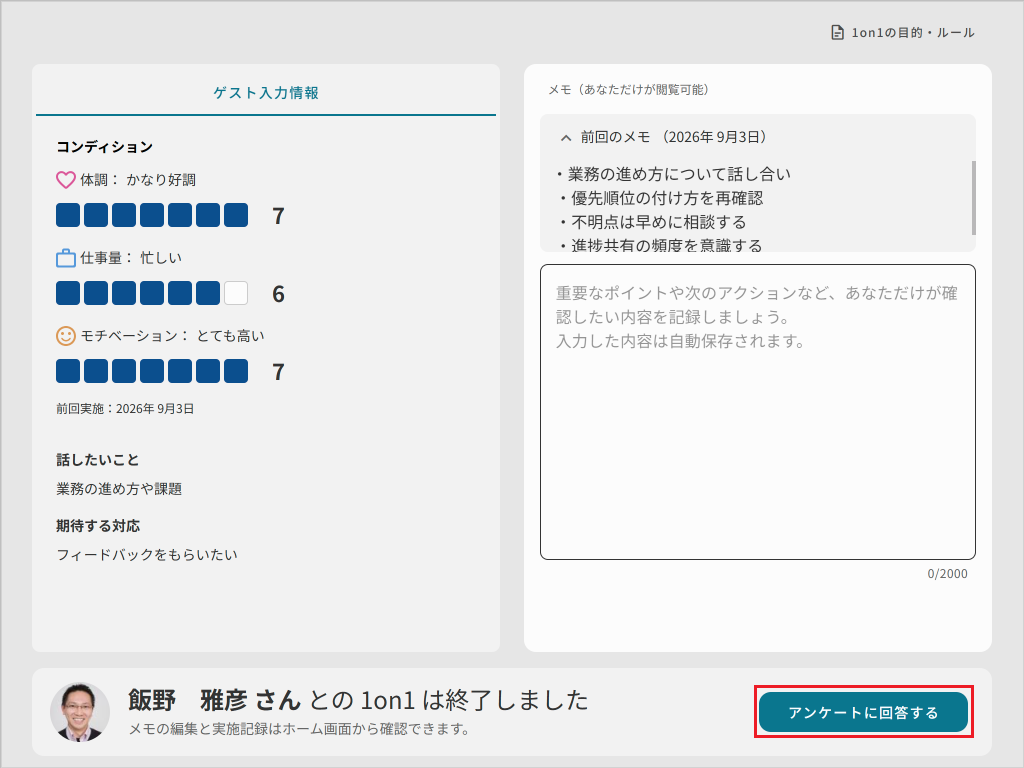Click the コンディション heading
The image size is (1024, 768).
pyautogui.click(x=104, y=147)
